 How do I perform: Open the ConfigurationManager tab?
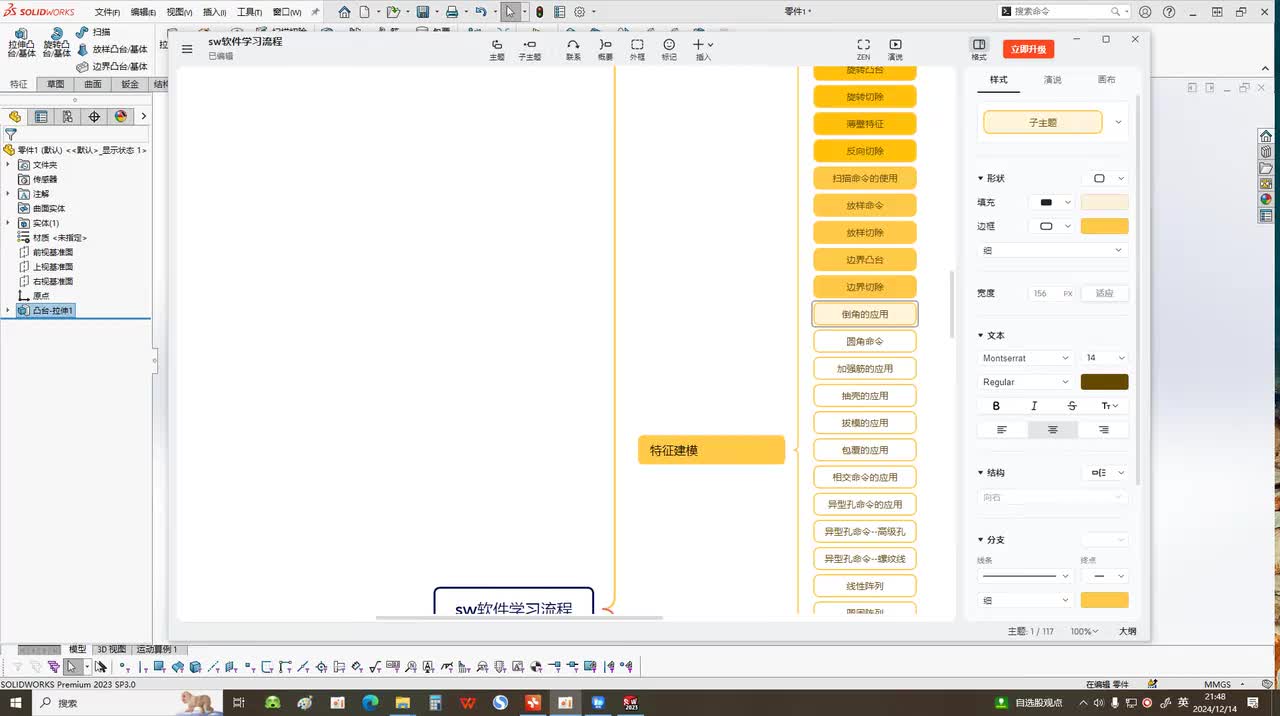(x=67, y=116)
